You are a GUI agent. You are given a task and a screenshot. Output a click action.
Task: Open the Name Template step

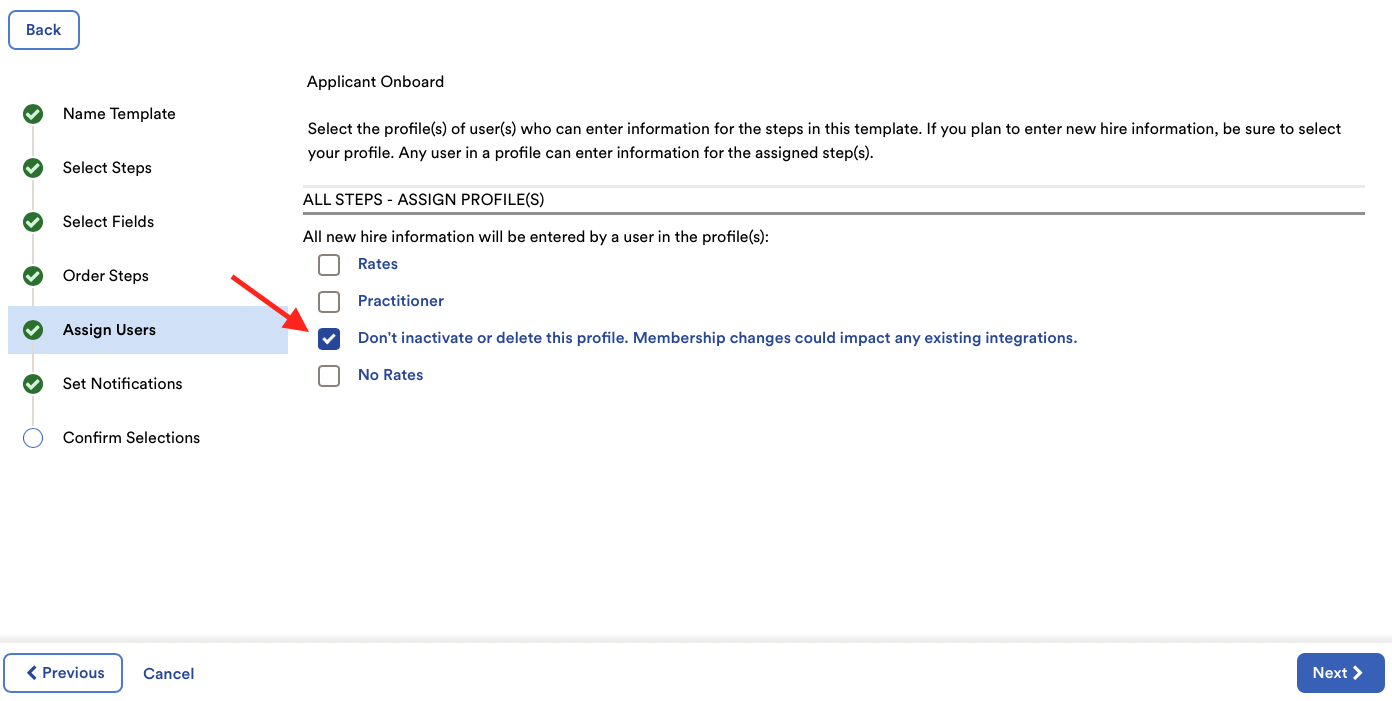[x=119, y=114]
